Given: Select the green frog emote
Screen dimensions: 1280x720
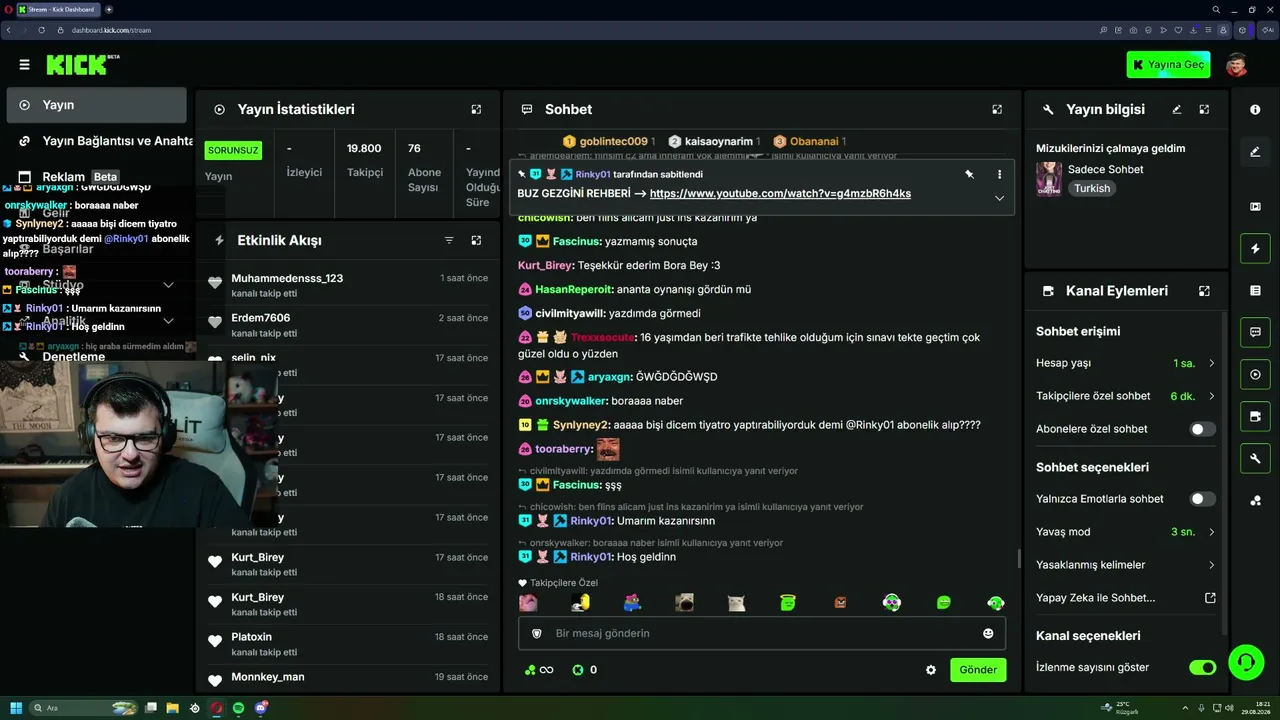Looking at the screenshot, I should (788, 602).
